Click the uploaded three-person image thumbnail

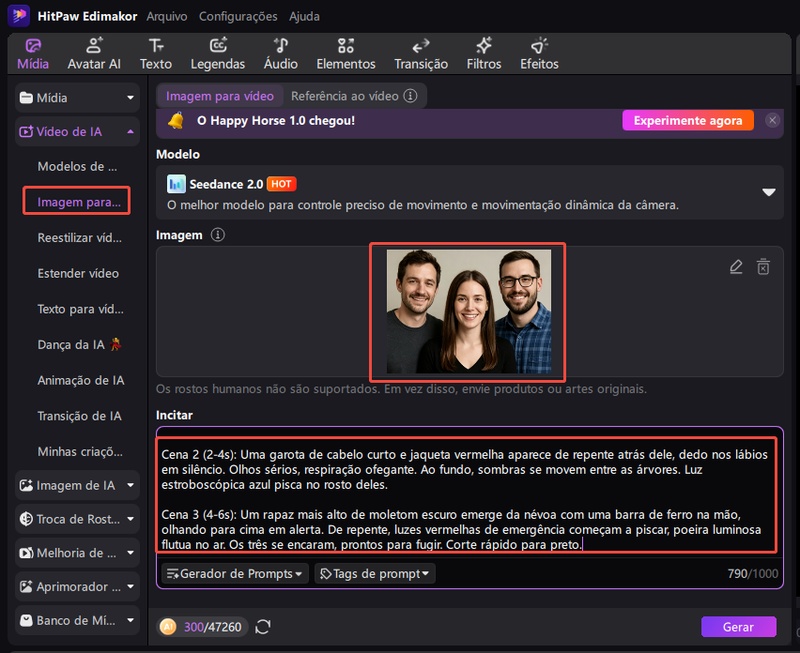pos(469,311)
